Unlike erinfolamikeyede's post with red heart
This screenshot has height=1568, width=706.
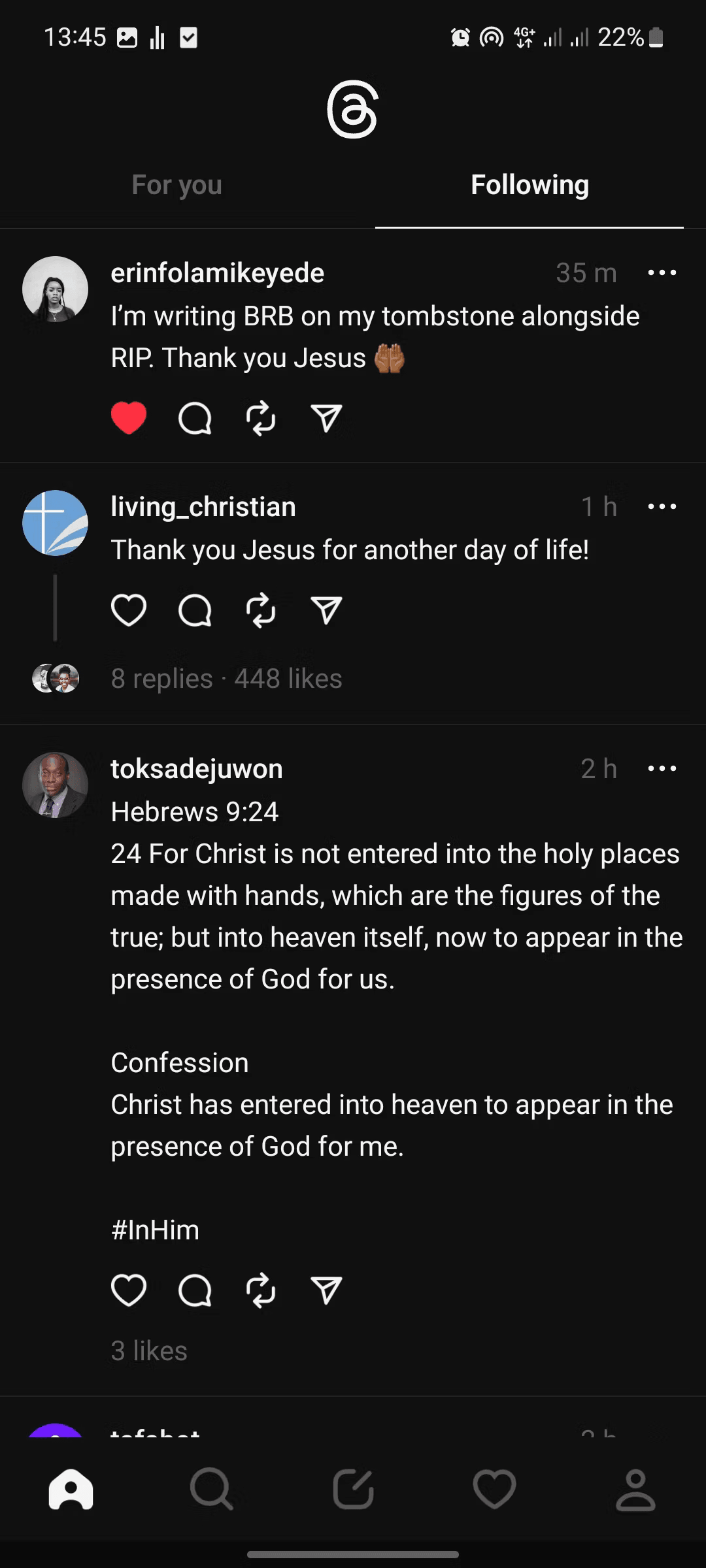[x=129, y=418]
